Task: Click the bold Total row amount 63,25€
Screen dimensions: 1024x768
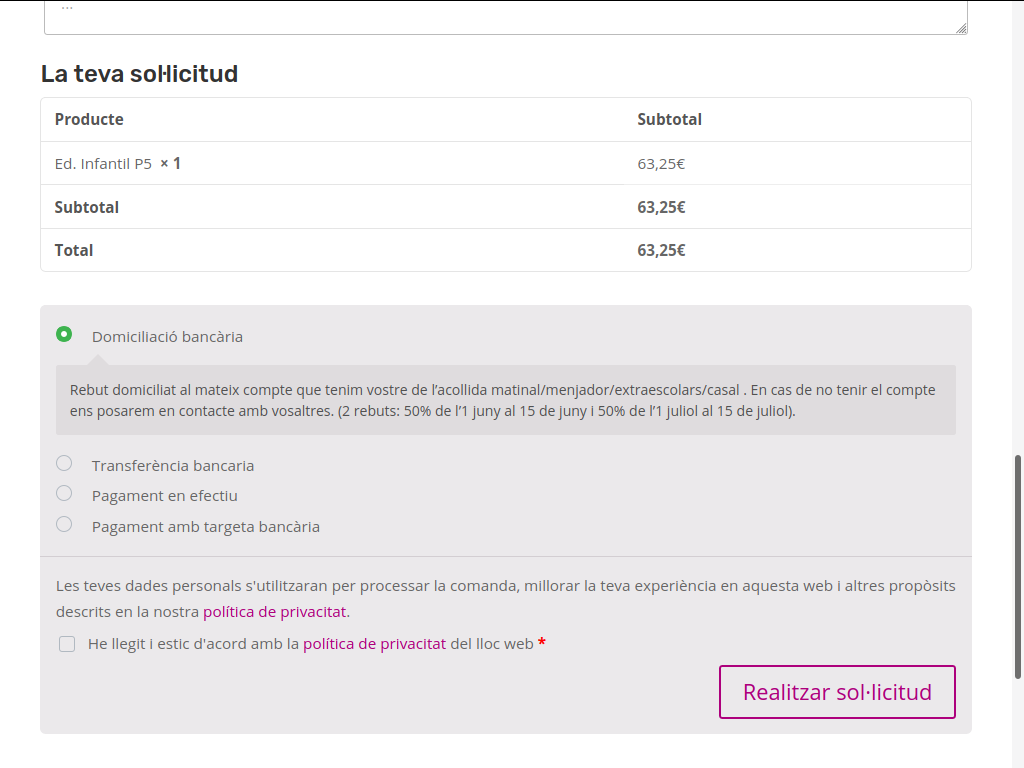Action: 661,250
